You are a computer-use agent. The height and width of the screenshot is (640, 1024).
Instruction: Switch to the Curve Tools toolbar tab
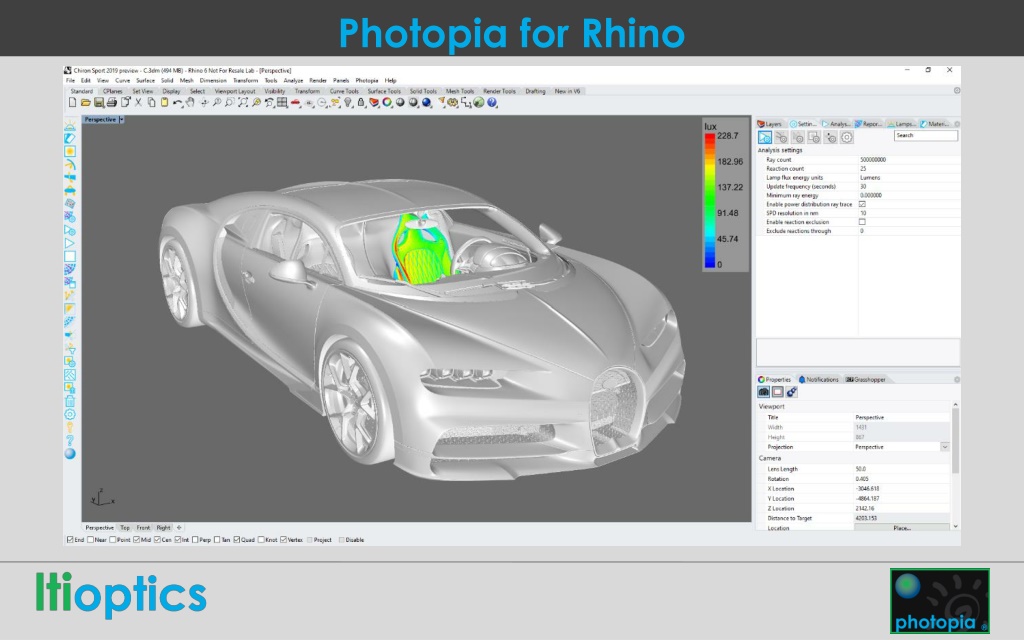(344, 91)
